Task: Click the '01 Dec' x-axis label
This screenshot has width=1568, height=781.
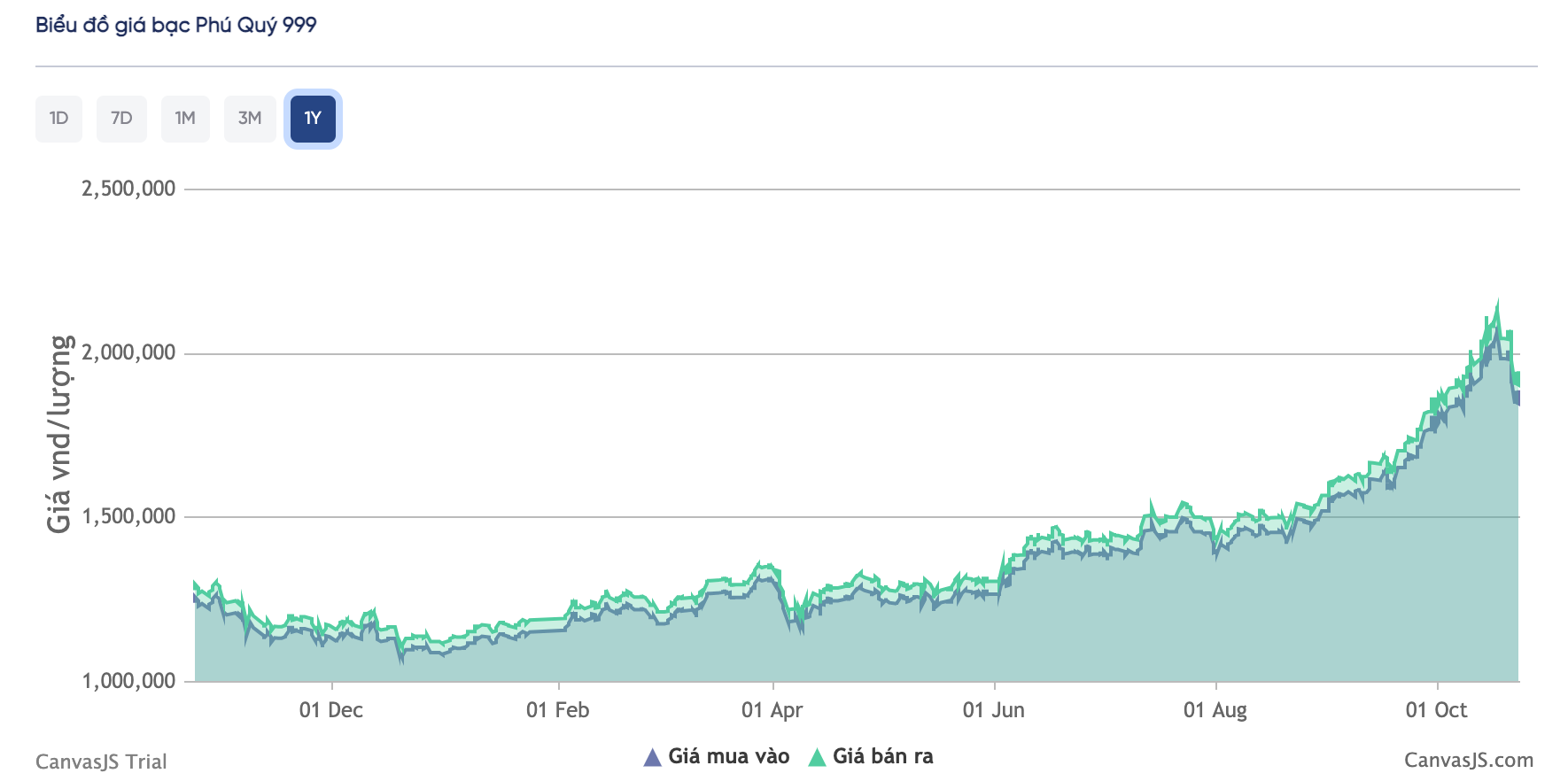Action: tap(331, 710)
